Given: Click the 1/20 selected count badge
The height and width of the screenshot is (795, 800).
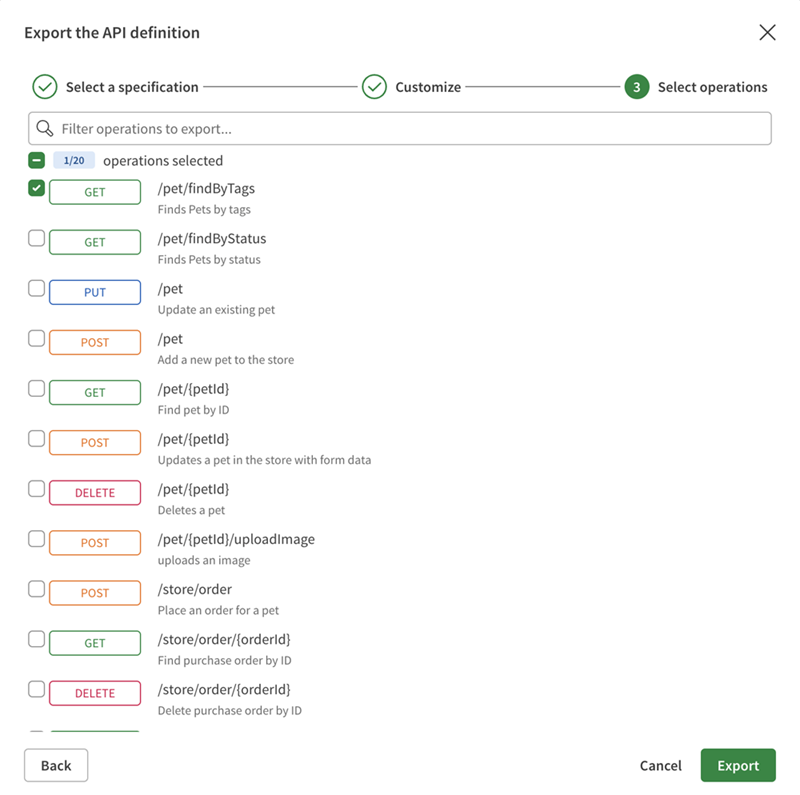Looking at the screenshot, I should tap(74, 160).
